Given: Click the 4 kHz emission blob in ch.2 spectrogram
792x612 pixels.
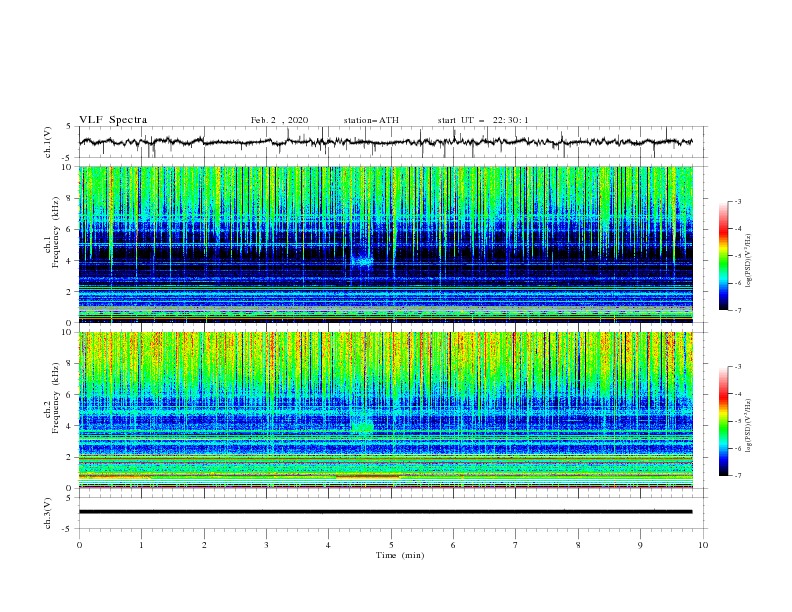Looking at the screenshot, I should click(x=363, y=428).
